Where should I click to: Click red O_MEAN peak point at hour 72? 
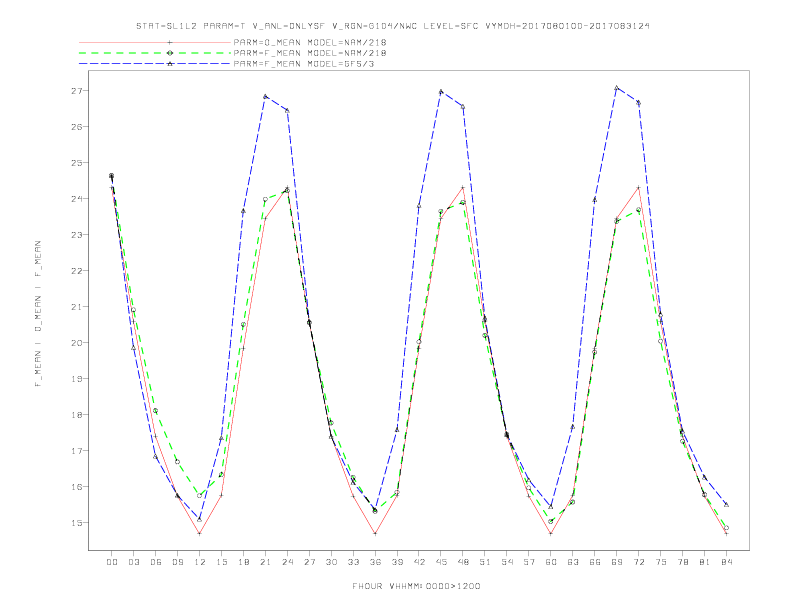point(638,188)
